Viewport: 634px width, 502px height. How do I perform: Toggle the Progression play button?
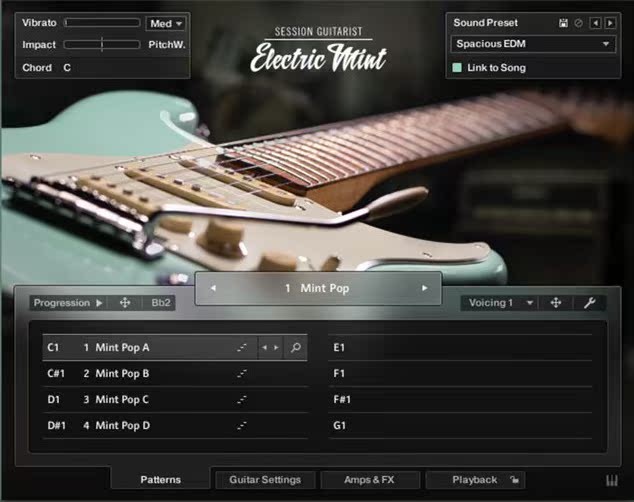pos(99,303)
